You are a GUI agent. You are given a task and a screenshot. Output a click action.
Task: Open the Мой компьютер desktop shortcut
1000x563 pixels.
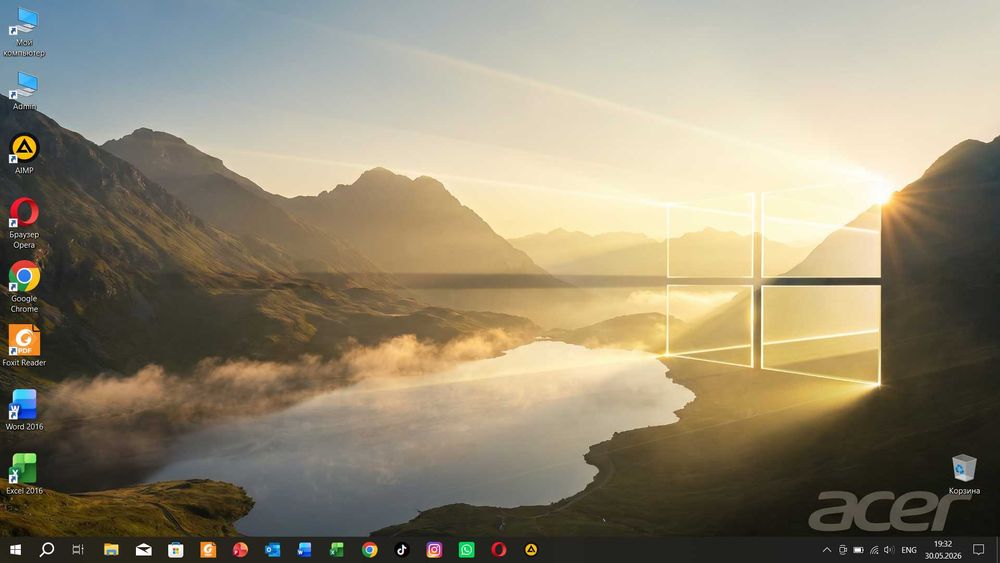[24, 32]
